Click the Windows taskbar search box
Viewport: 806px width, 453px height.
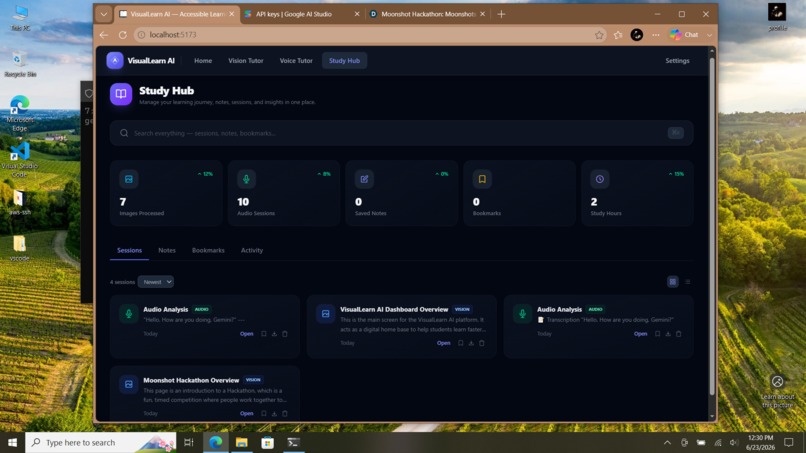[x=101, y=442]
